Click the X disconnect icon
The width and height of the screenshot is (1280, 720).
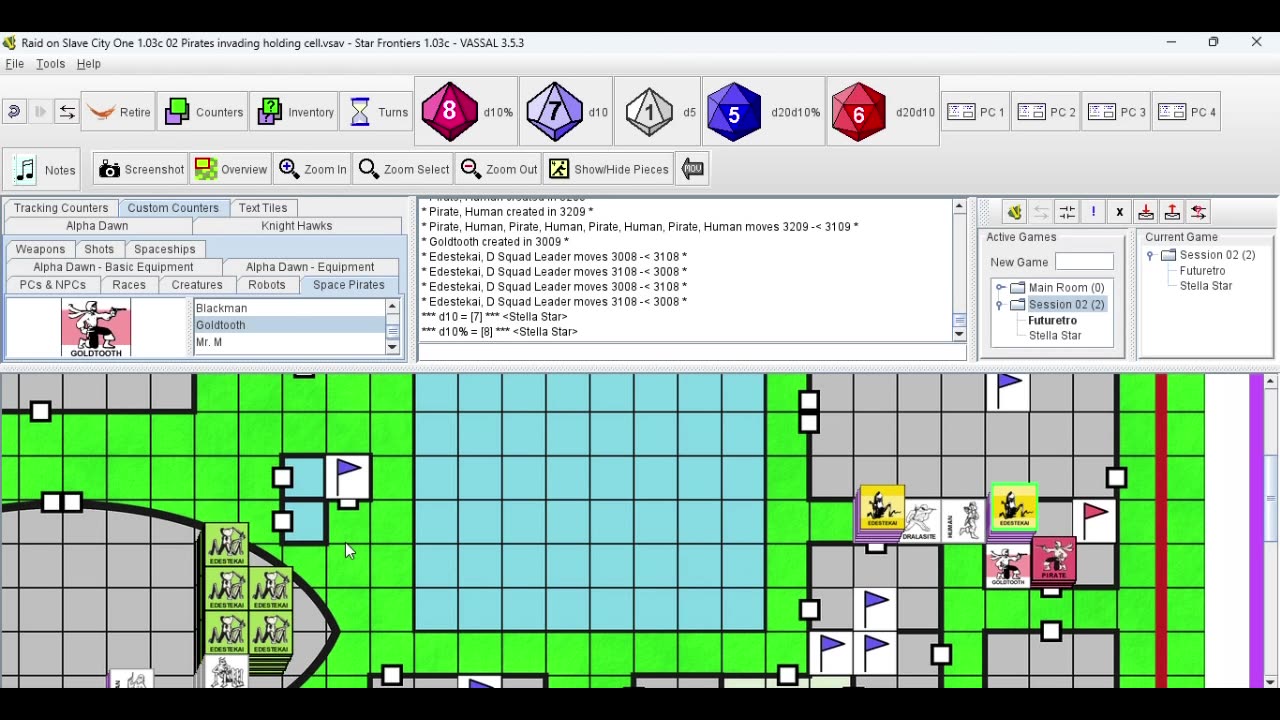(x=1119, y=212)
